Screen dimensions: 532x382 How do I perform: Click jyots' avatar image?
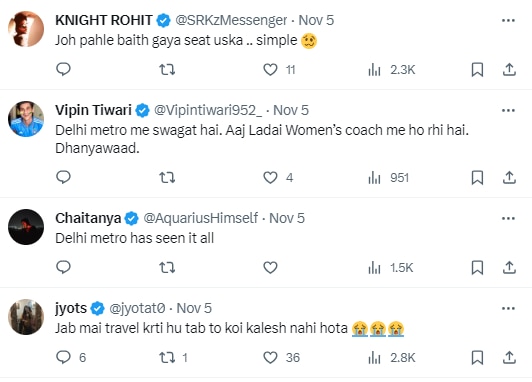tap(26, 317)
